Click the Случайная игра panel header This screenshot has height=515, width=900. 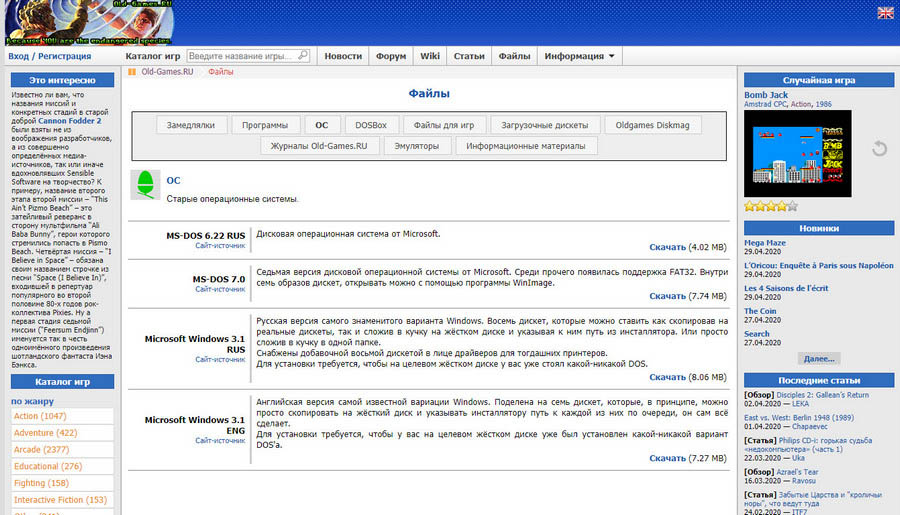[x=819, y=80]
